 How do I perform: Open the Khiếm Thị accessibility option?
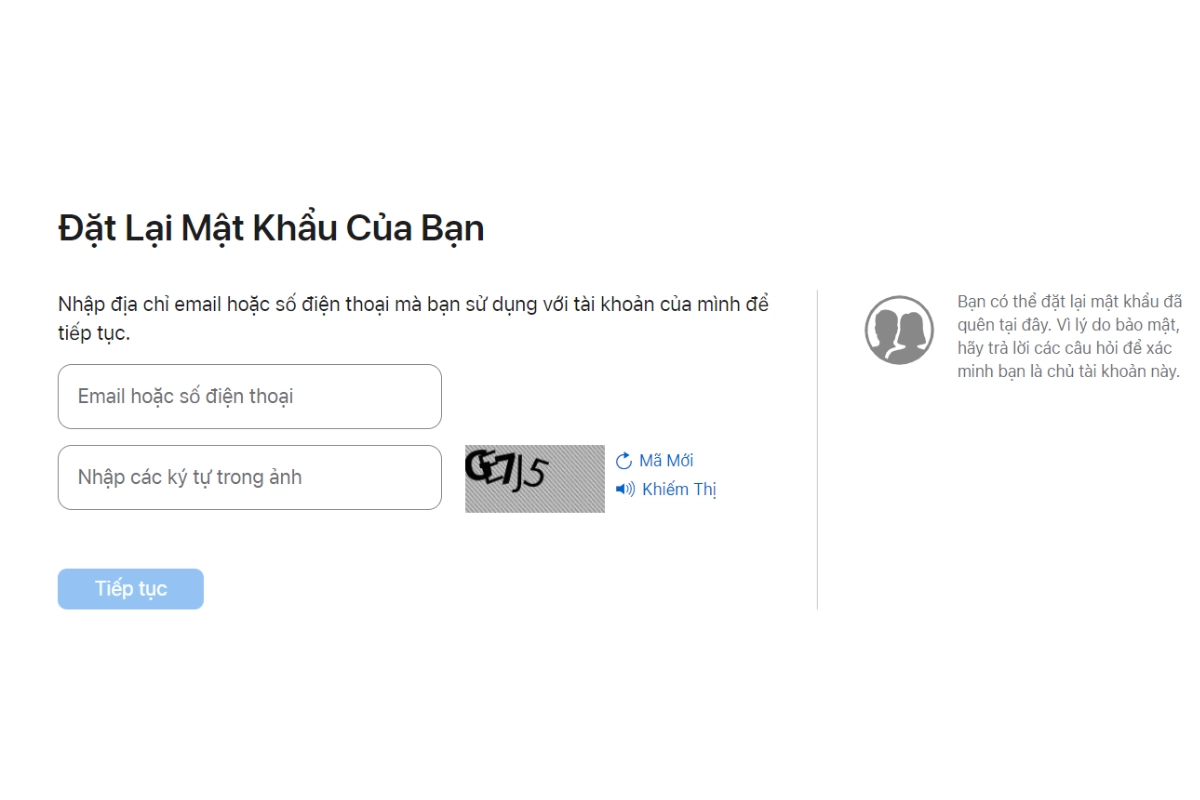point(679,489)
